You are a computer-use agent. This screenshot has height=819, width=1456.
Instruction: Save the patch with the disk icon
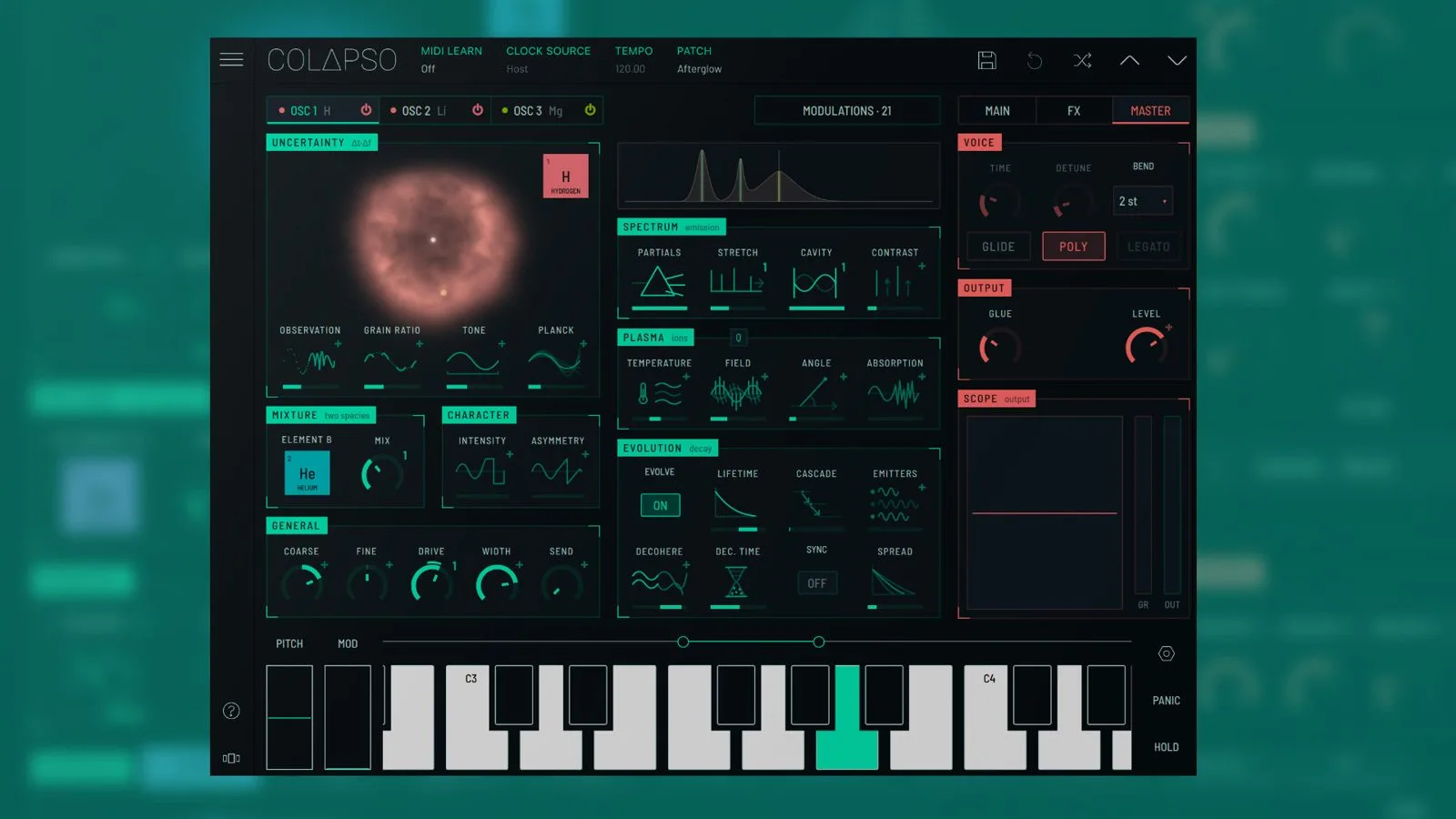pyautogui.click(x=986, y=60)
